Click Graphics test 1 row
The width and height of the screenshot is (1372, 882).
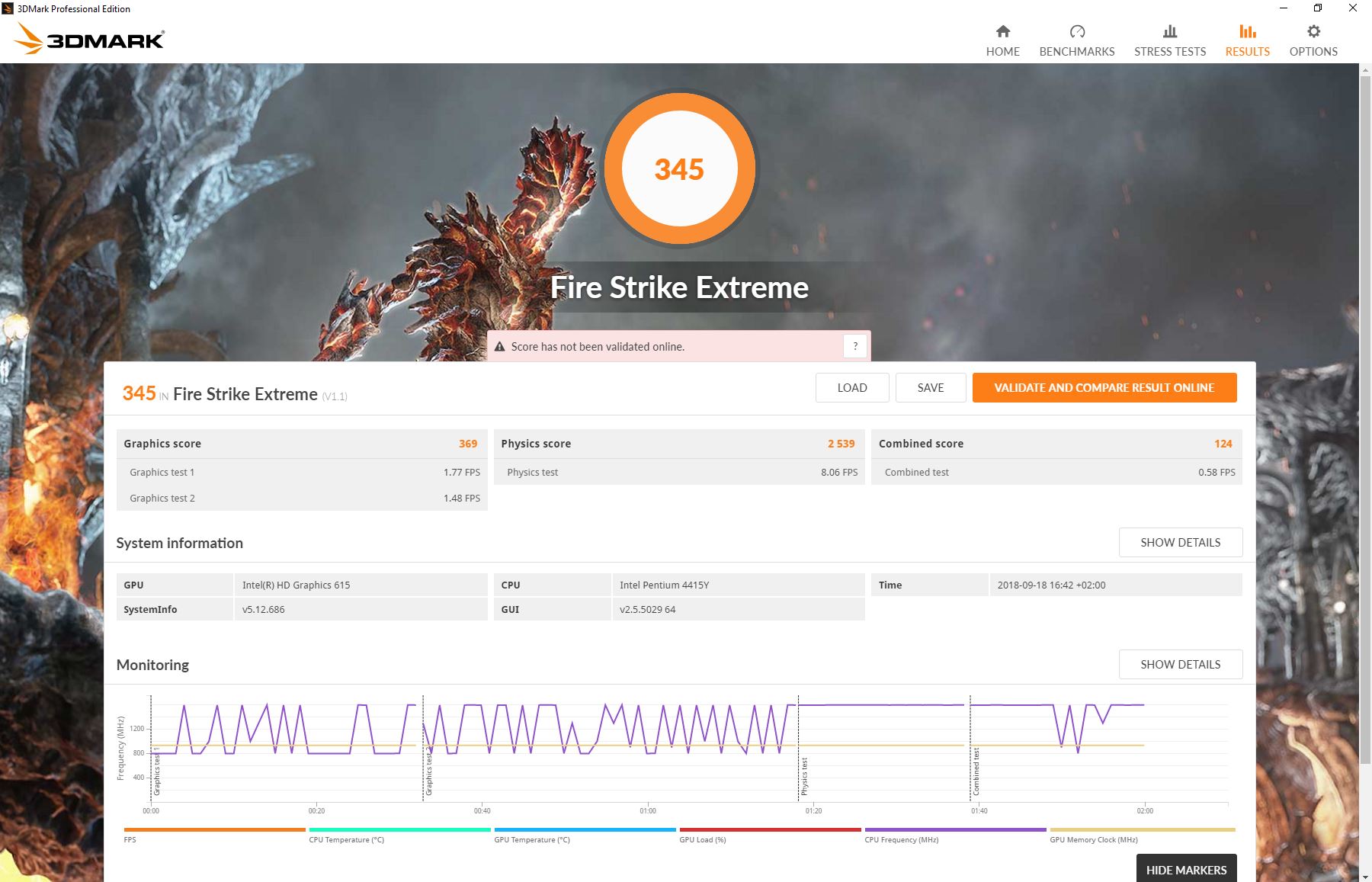[x=302, y=472]
